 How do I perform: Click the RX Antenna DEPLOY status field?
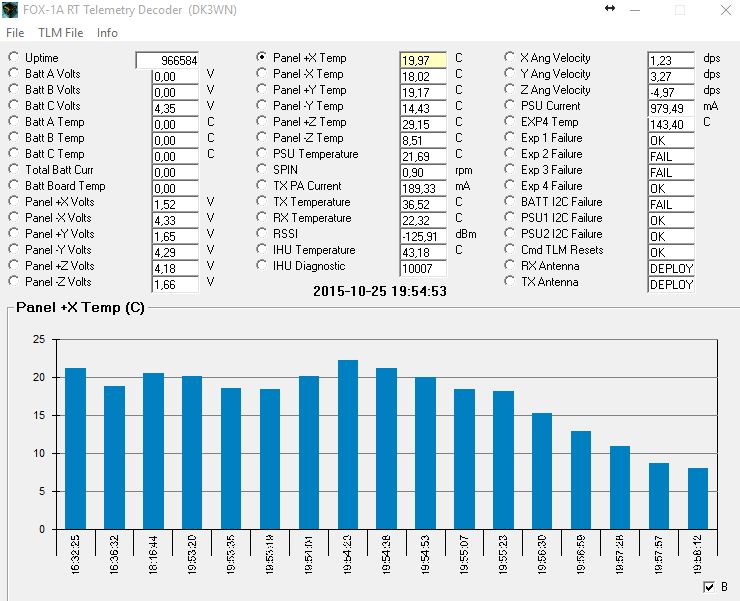point(671,268)
